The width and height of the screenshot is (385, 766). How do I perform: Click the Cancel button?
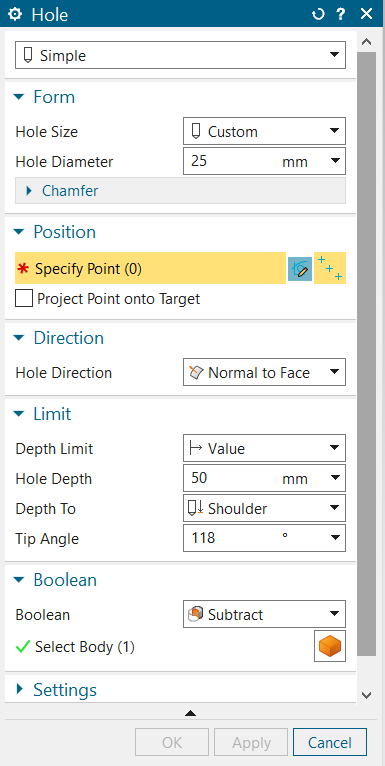click(x=330, y=743)
